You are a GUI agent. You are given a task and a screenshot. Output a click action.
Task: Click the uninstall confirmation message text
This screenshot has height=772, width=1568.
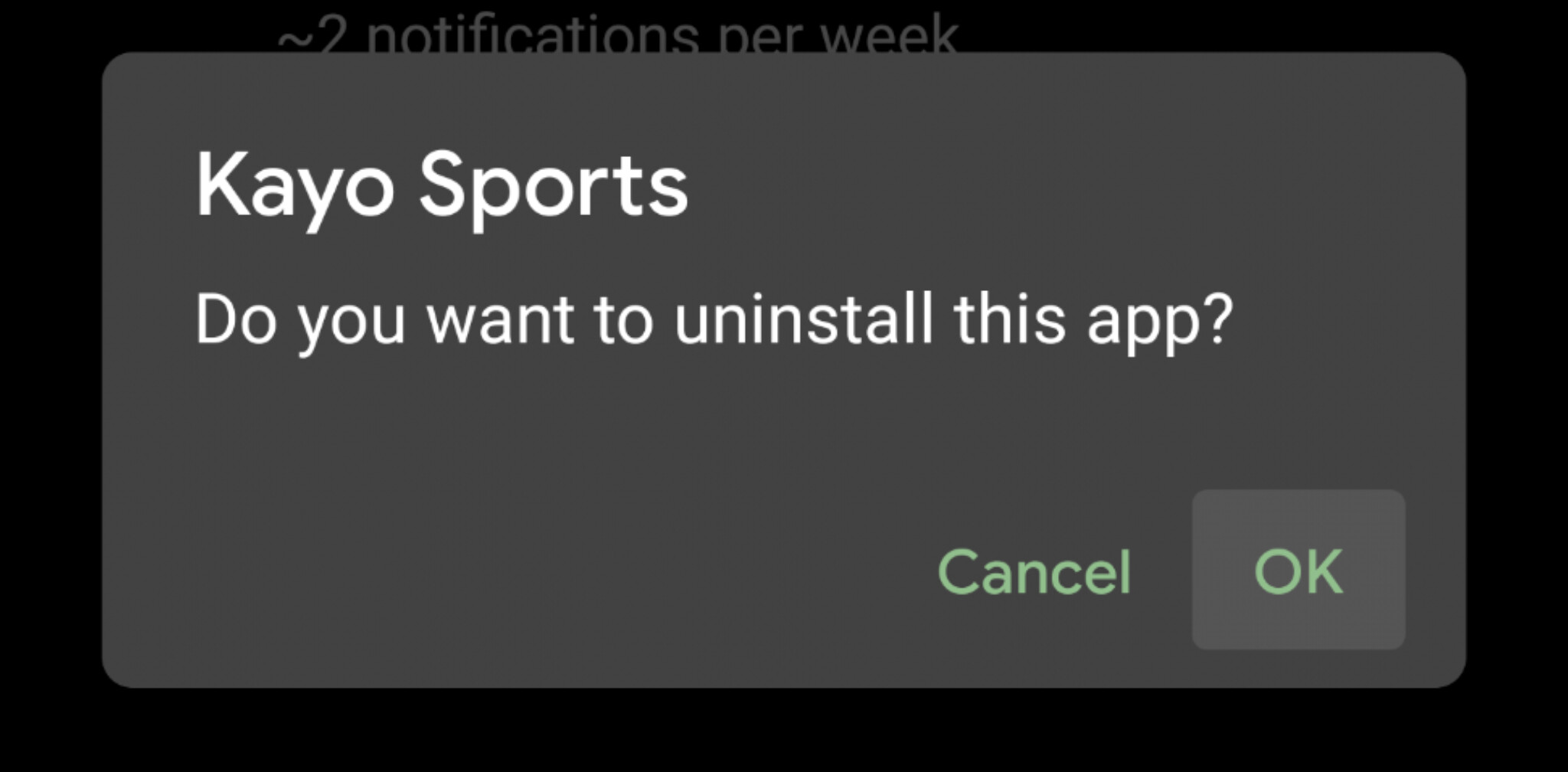[714, 322]
